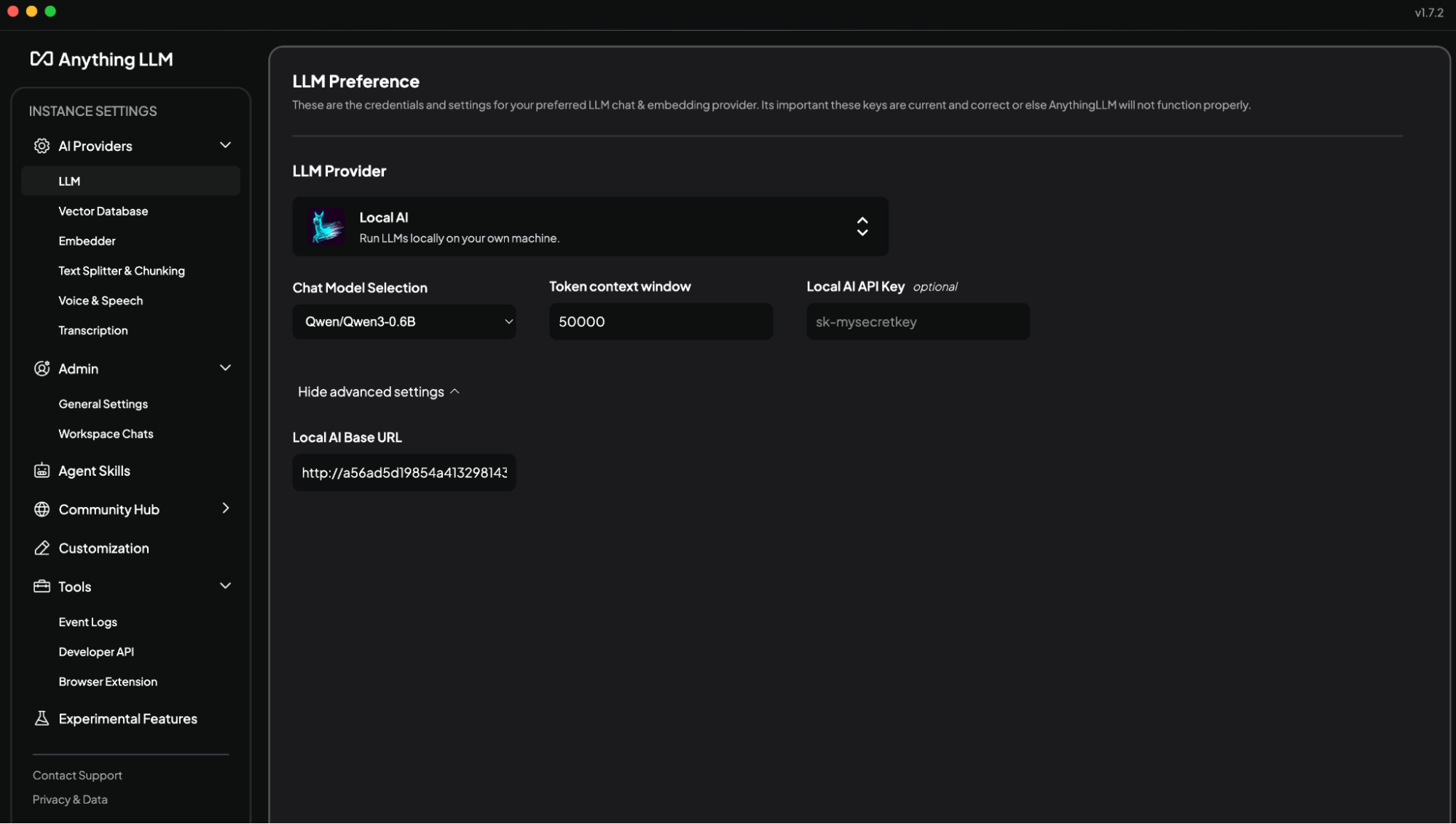This screenshot has height=824, width=1456.
Task: Open Transcription settings
Action: [93, 331]
